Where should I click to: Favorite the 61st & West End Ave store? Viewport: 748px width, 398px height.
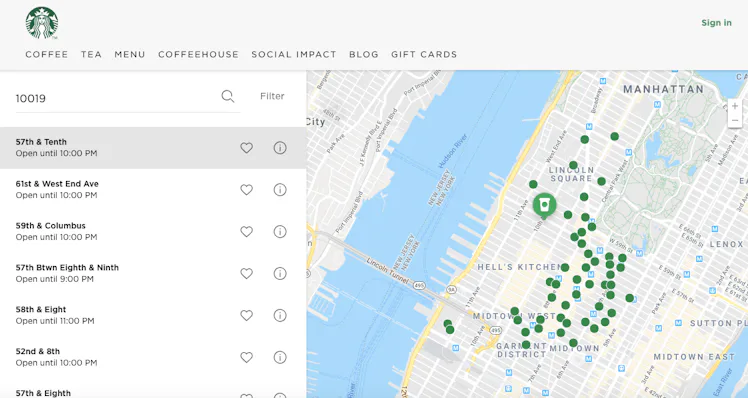246,190
